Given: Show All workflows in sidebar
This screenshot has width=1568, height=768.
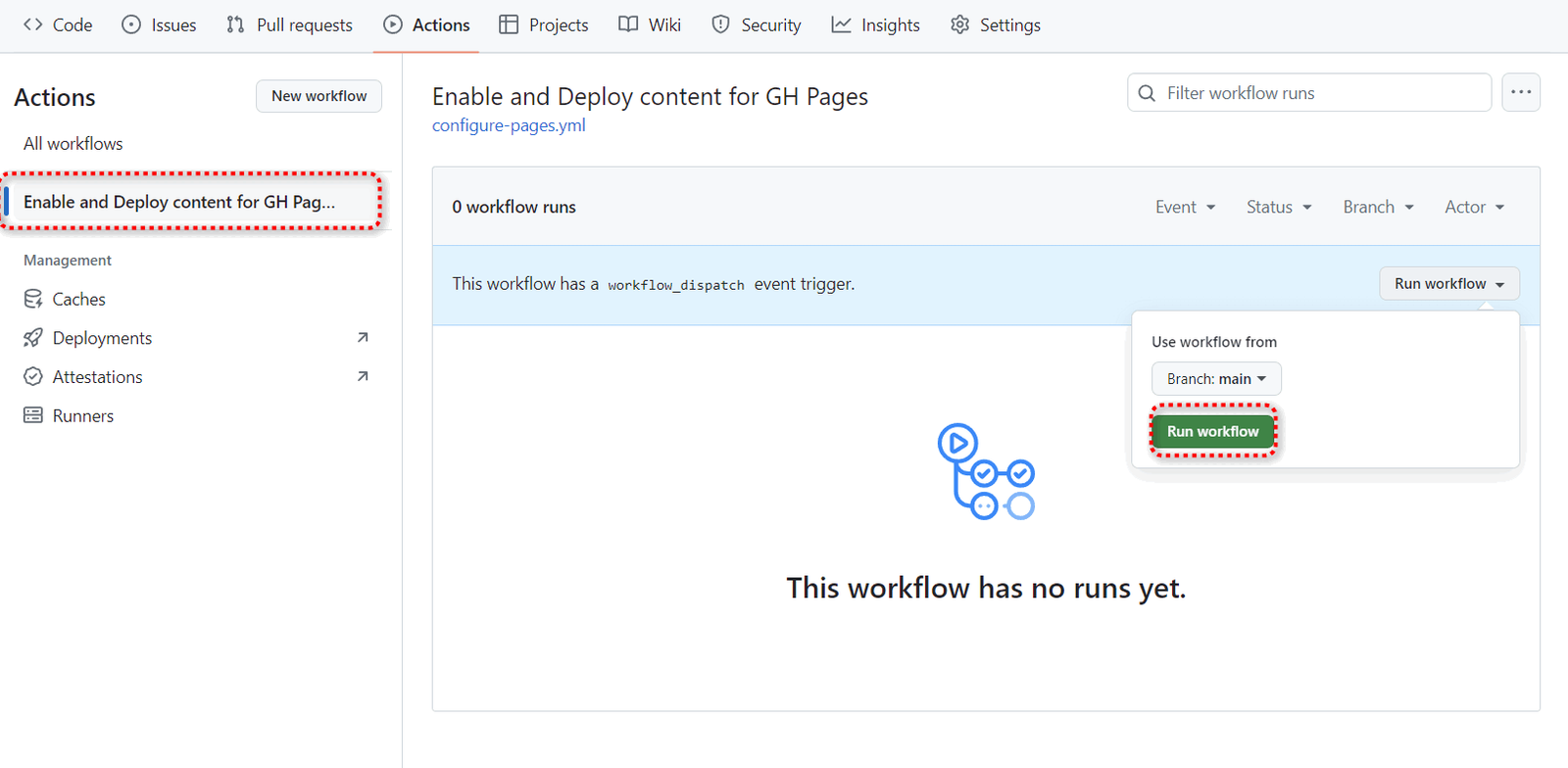Looking at the screenshot, I should [73, 143].
